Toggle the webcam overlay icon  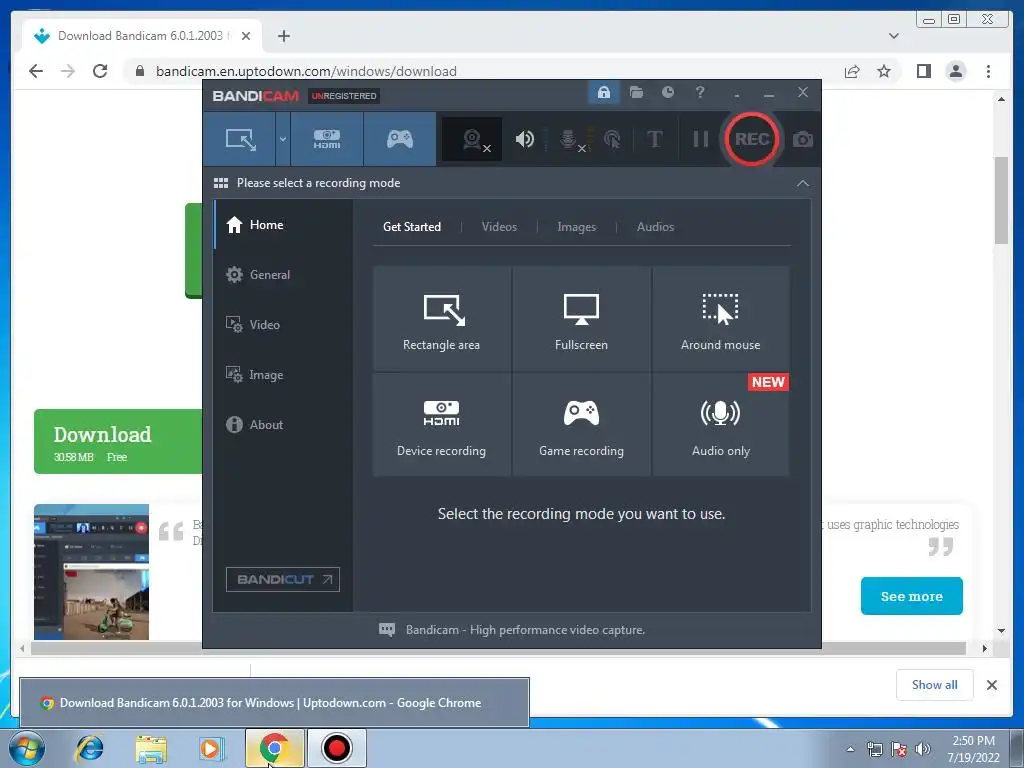[473, 139]
